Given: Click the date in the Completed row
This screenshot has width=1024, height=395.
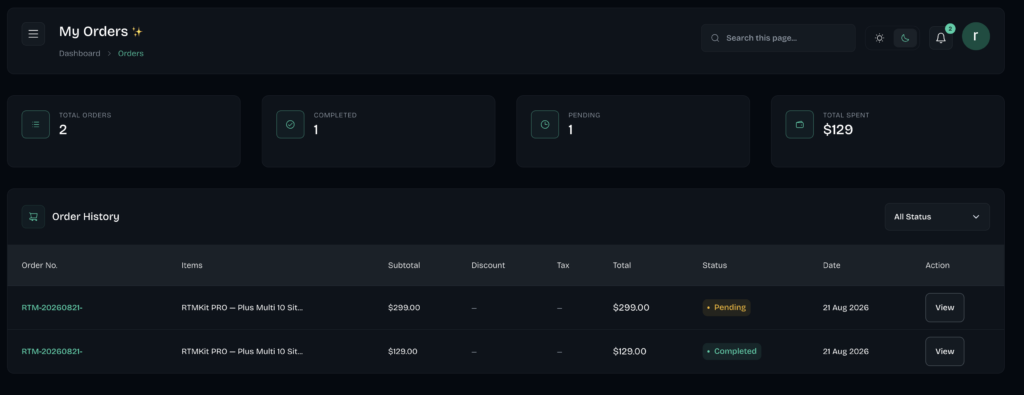Looking at the screenshot, I should [846, 351].
